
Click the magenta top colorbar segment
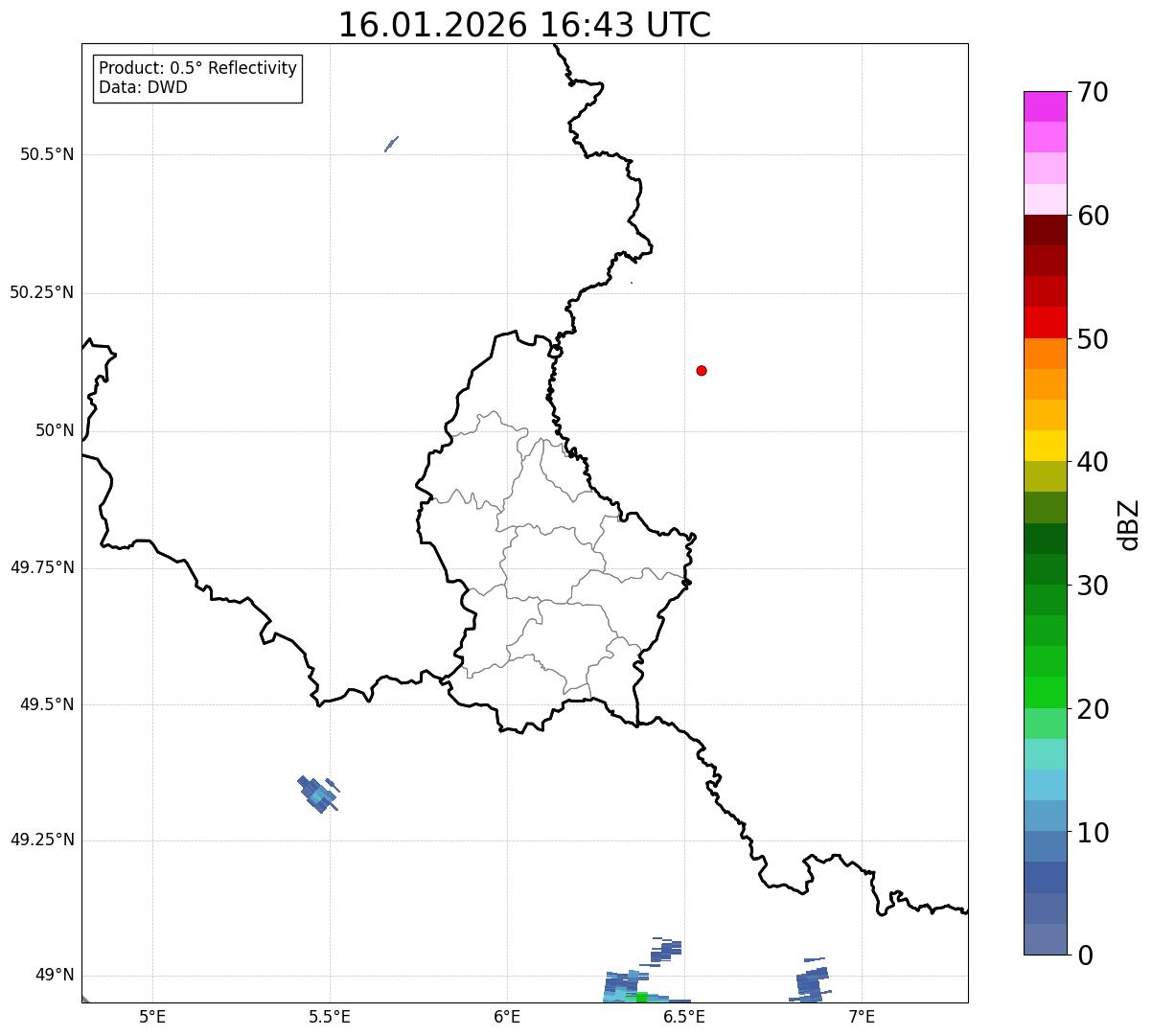pos(1045,106)
